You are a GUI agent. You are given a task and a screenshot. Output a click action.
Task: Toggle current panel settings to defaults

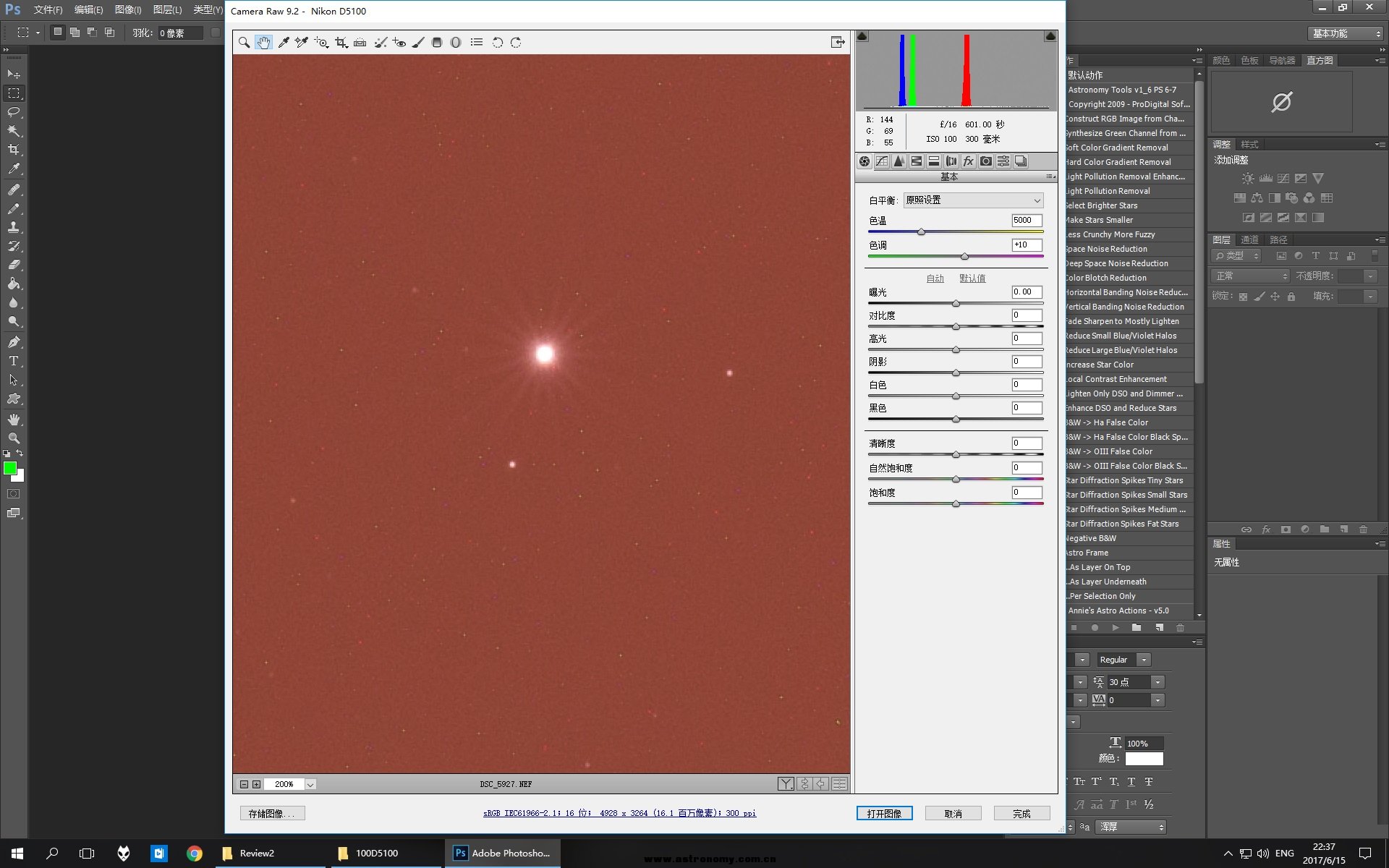click(839, 784)
